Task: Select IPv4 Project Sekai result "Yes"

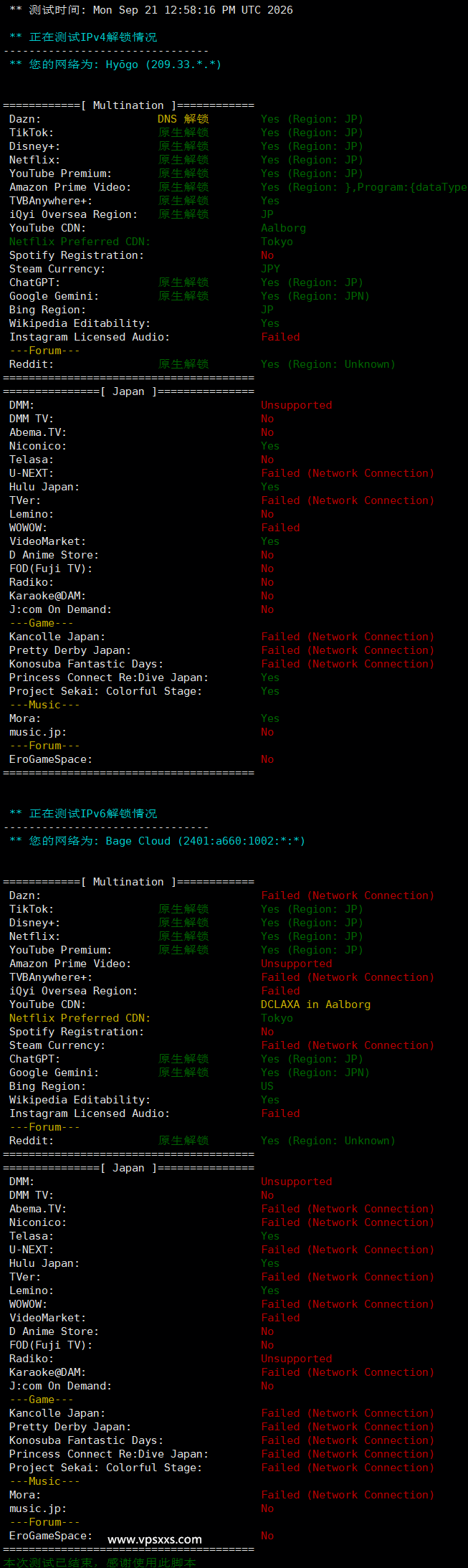Action: coord(270,691)
